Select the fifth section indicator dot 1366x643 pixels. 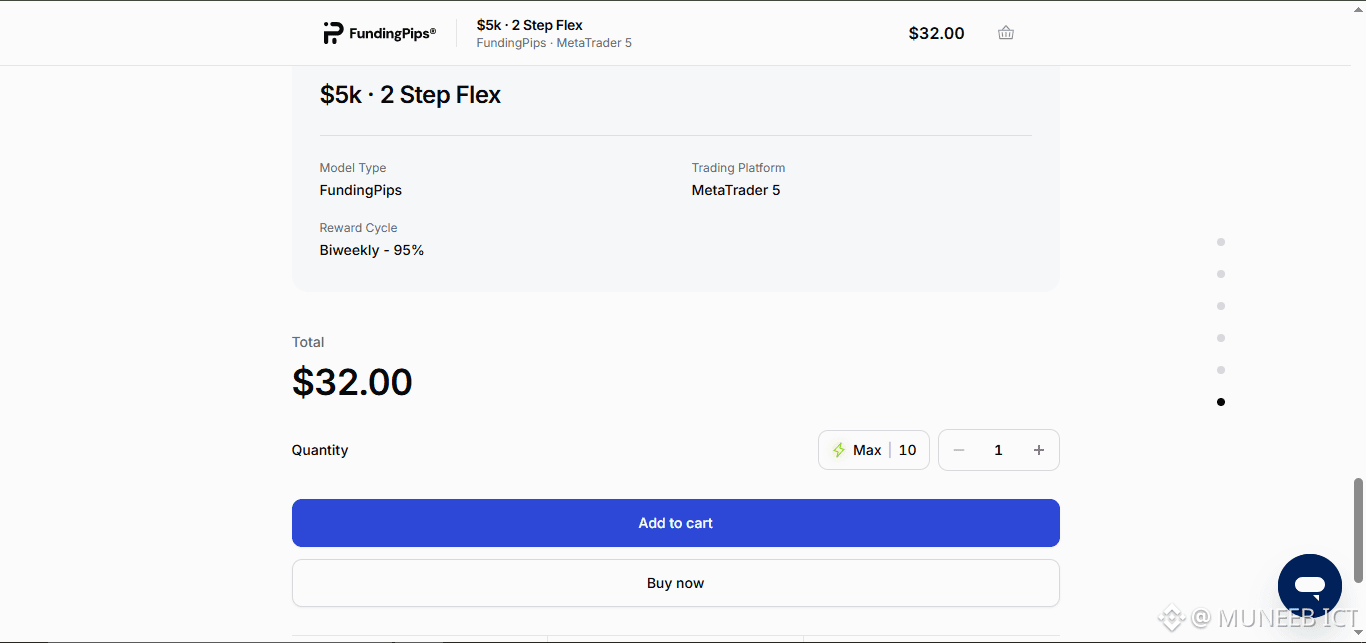(x=1221, y=370)
